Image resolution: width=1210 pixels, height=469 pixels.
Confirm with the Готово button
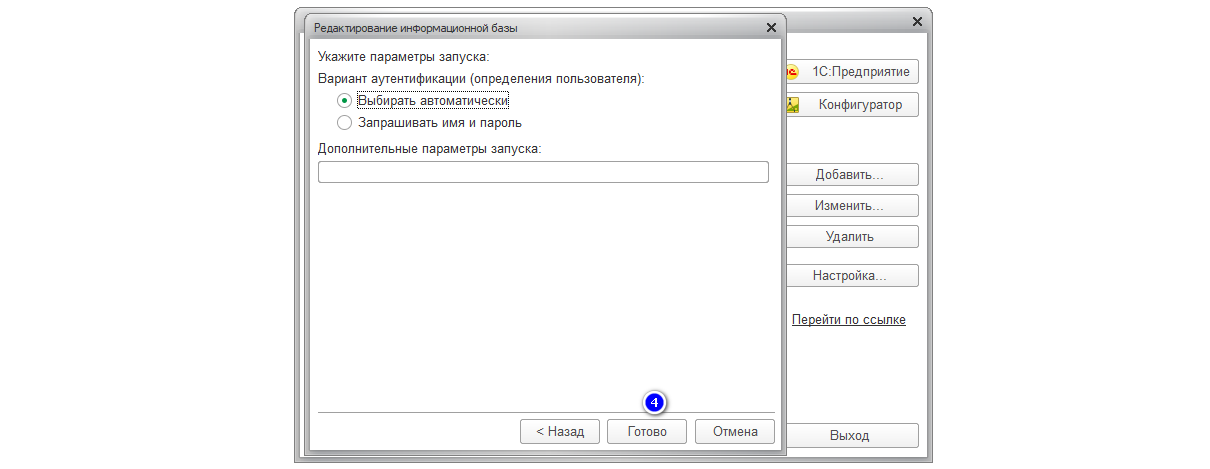coord(647,432)
